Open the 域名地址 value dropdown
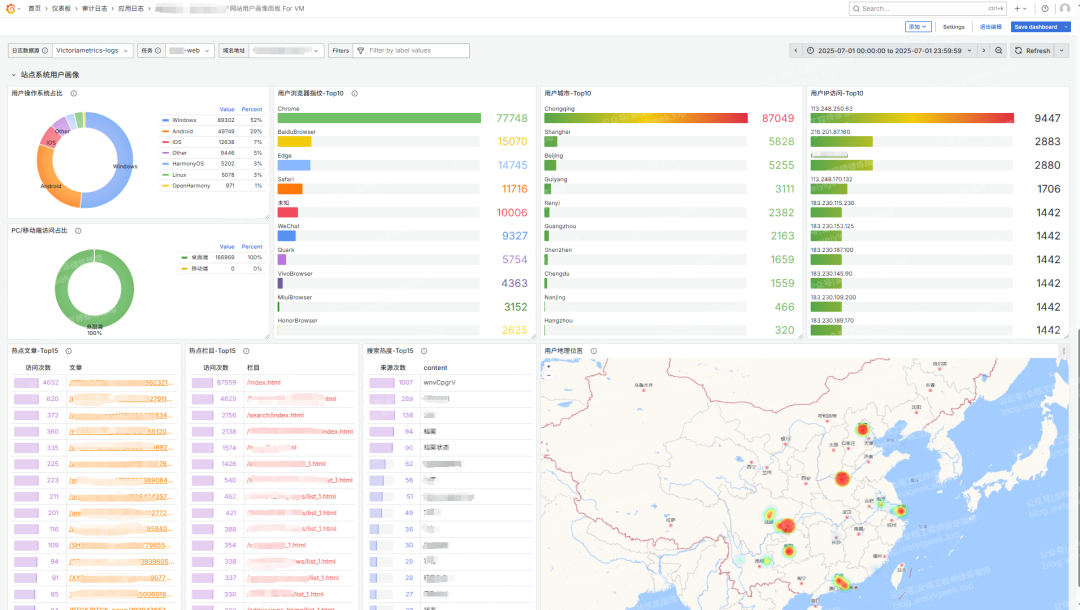 point(286,50)
